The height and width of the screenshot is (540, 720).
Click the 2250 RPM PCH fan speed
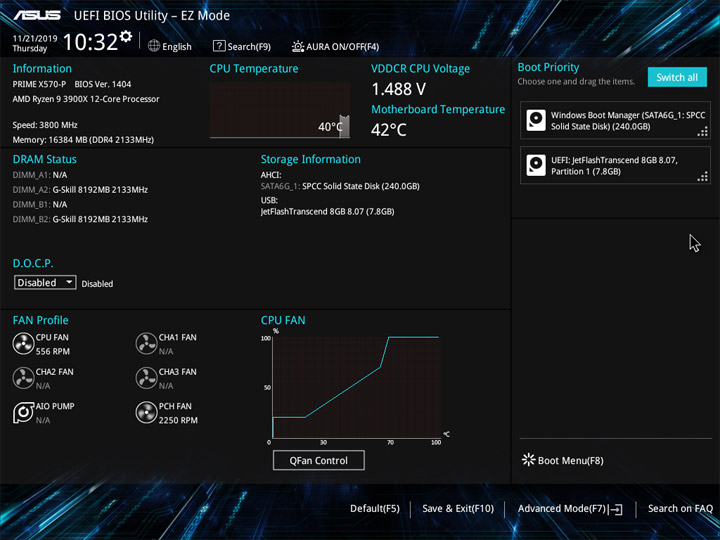point(178,420)
